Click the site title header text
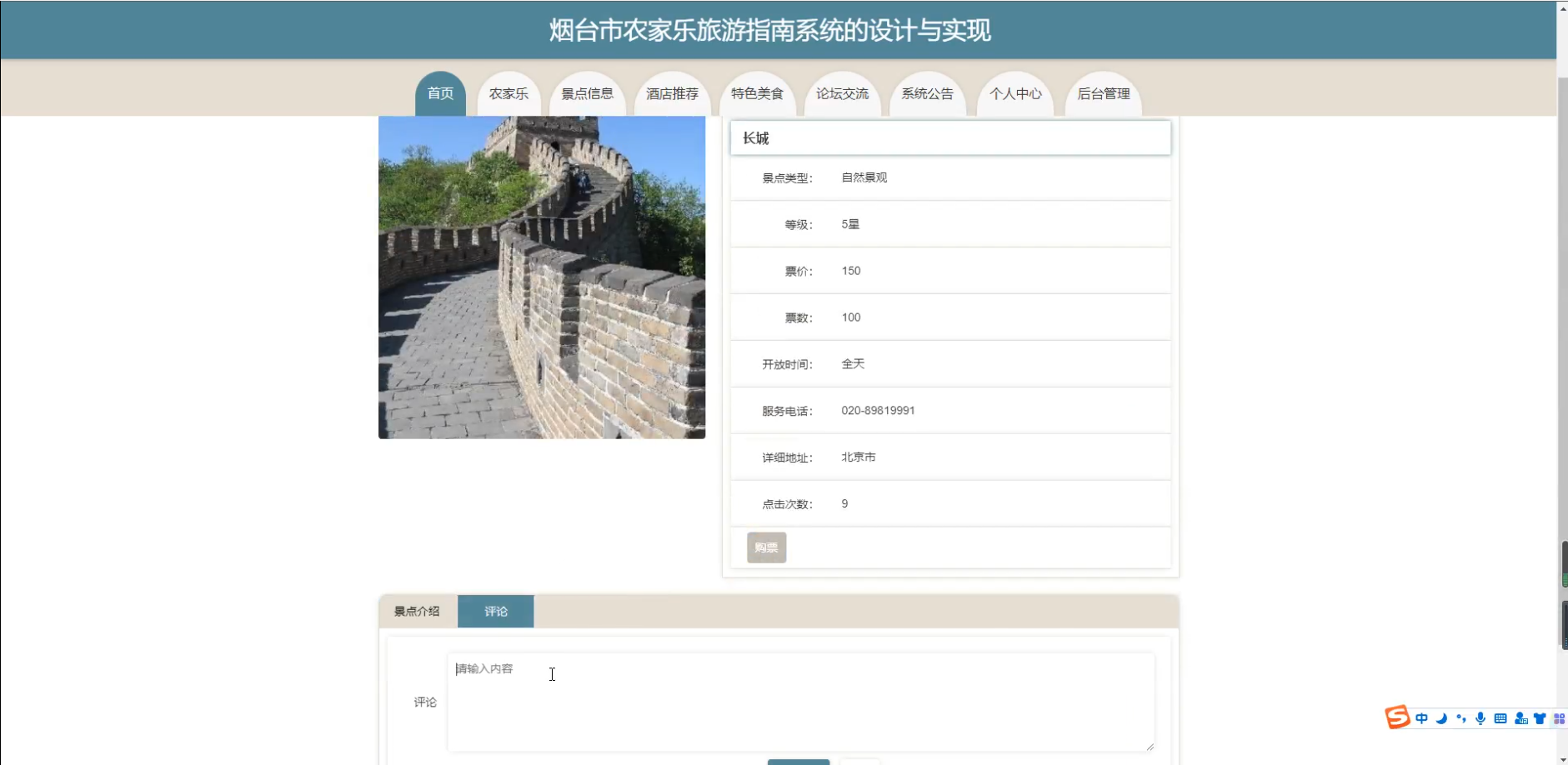 pyautogui.click(x=769, y=31)
